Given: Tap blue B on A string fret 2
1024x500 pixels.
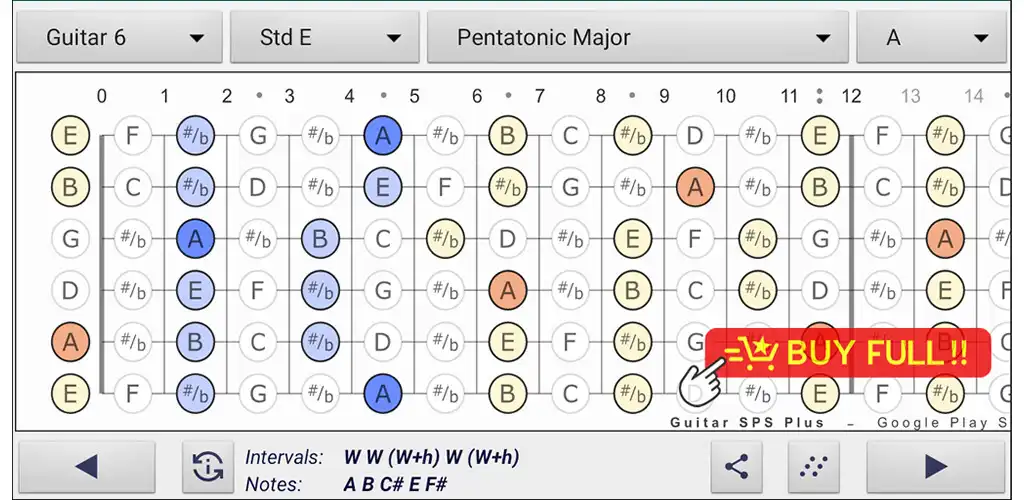Looking at the screenshot, I should pos(195,342).
